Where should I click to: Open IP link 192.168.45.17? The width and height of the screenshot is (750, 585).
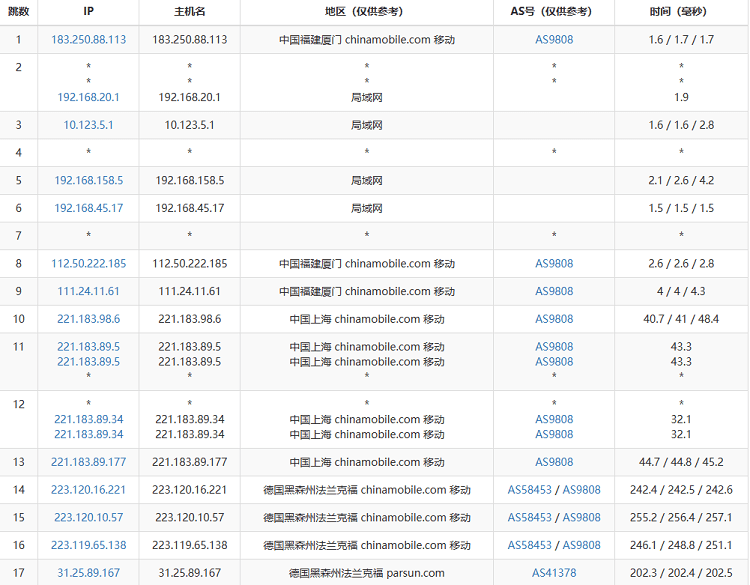coord(88,208)
